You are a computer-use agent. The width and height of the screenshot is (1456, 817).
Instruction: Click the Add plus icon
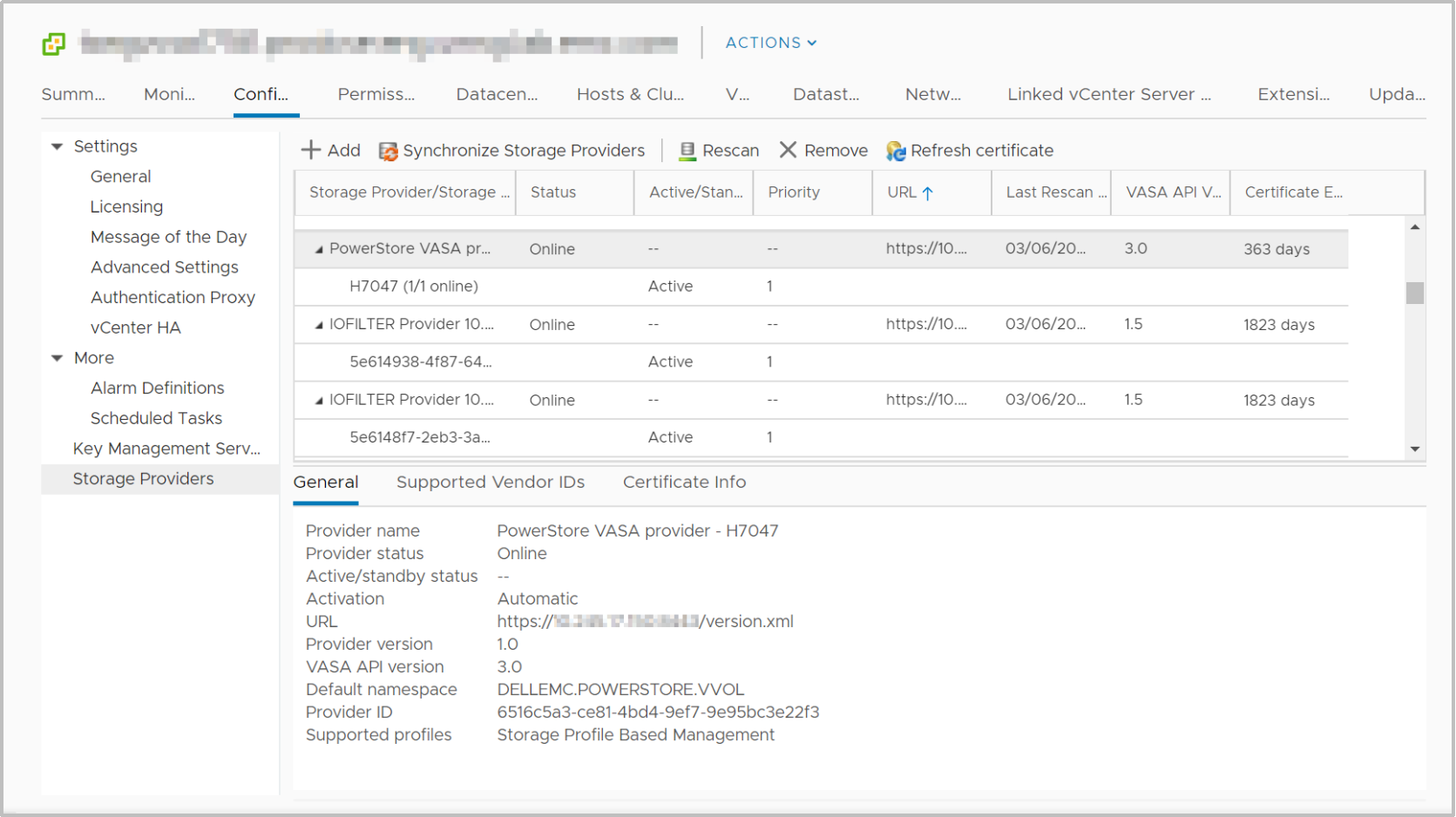coord(310,150)
